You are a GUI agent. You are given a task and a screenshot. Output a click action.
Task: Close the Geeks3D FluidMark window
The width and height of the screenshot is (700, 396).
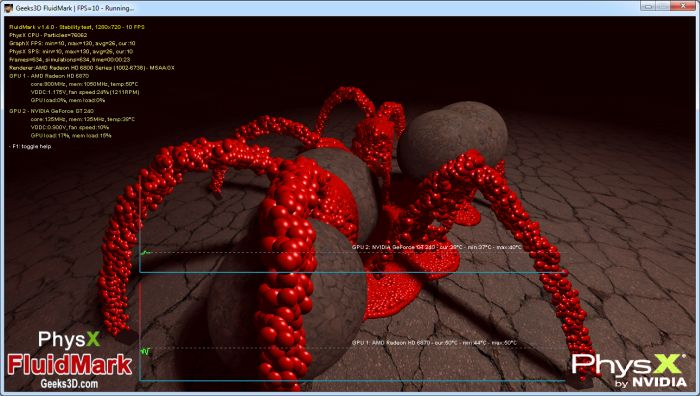tap(683, 6)
